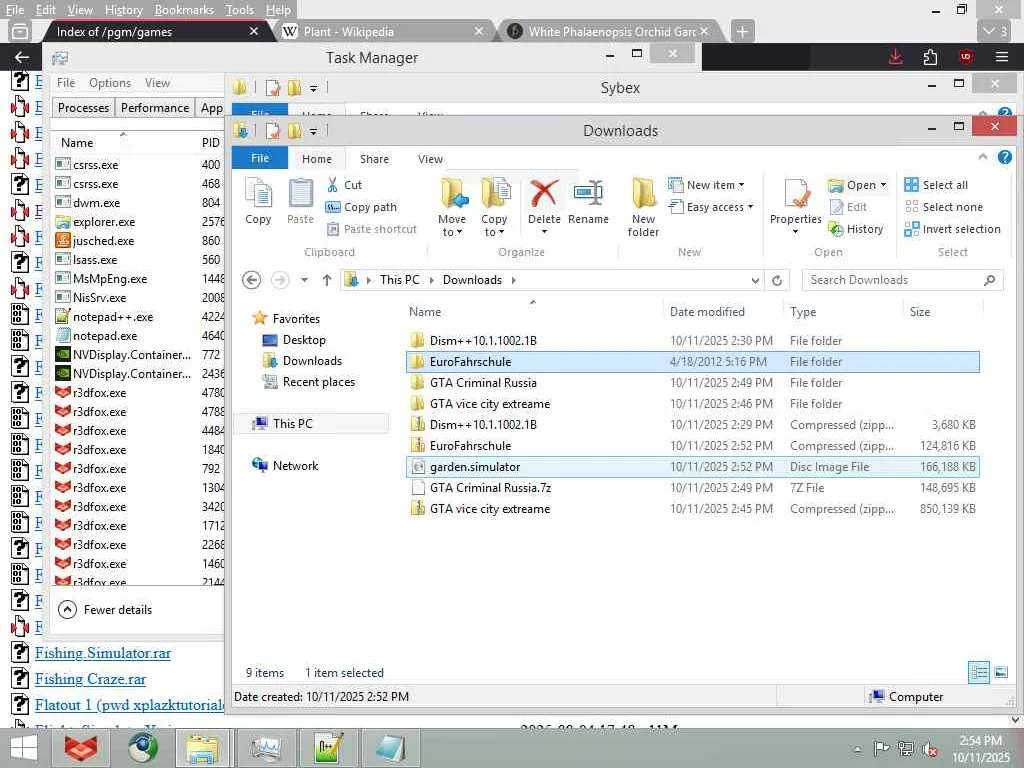Select the garden.simulator disc image file
Image resolution: width=1024 pixels, height=768 pixels.
693,467
